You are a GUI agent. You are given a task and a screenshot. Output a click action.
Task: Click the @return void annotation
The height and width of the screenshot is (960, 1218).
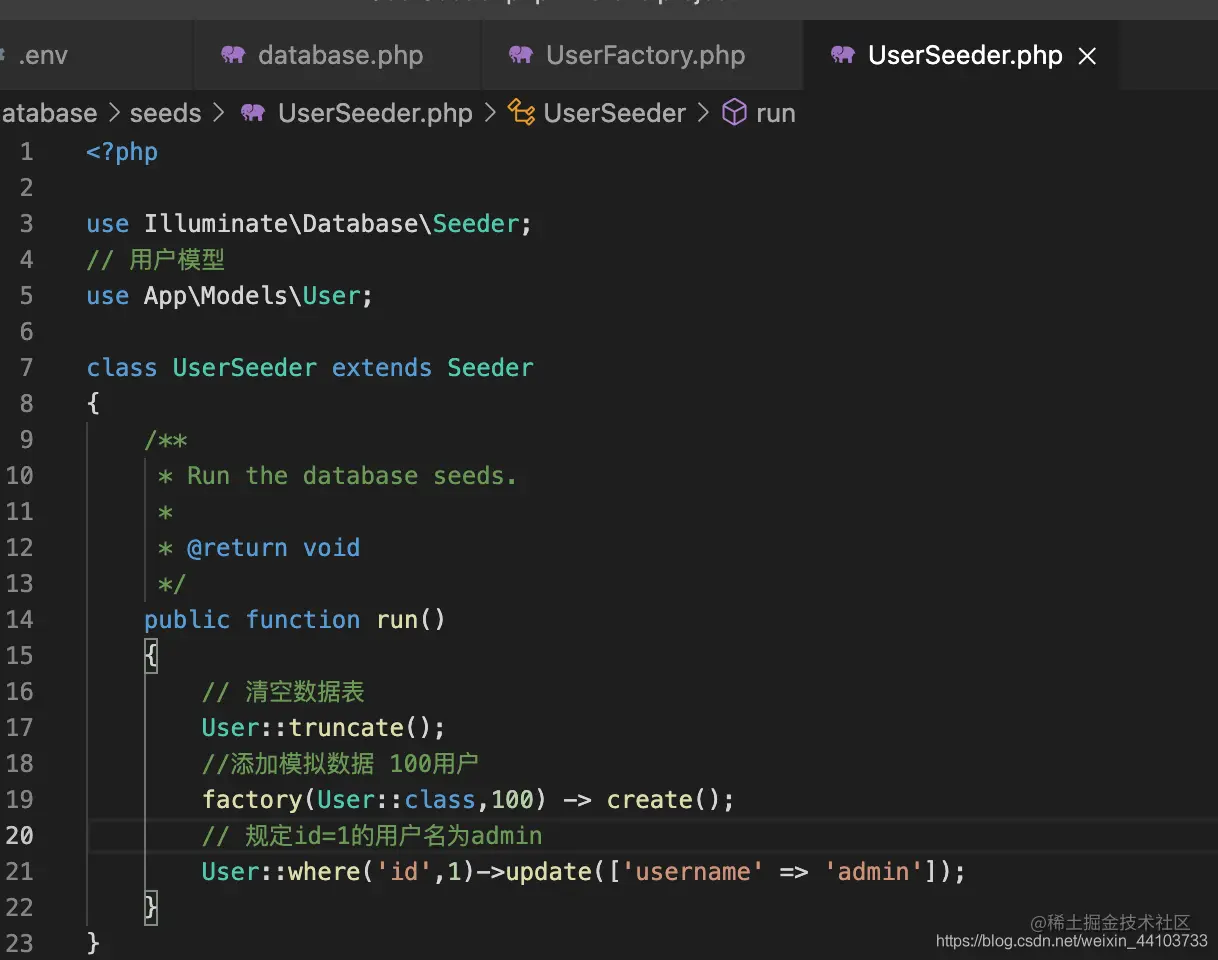273,548
